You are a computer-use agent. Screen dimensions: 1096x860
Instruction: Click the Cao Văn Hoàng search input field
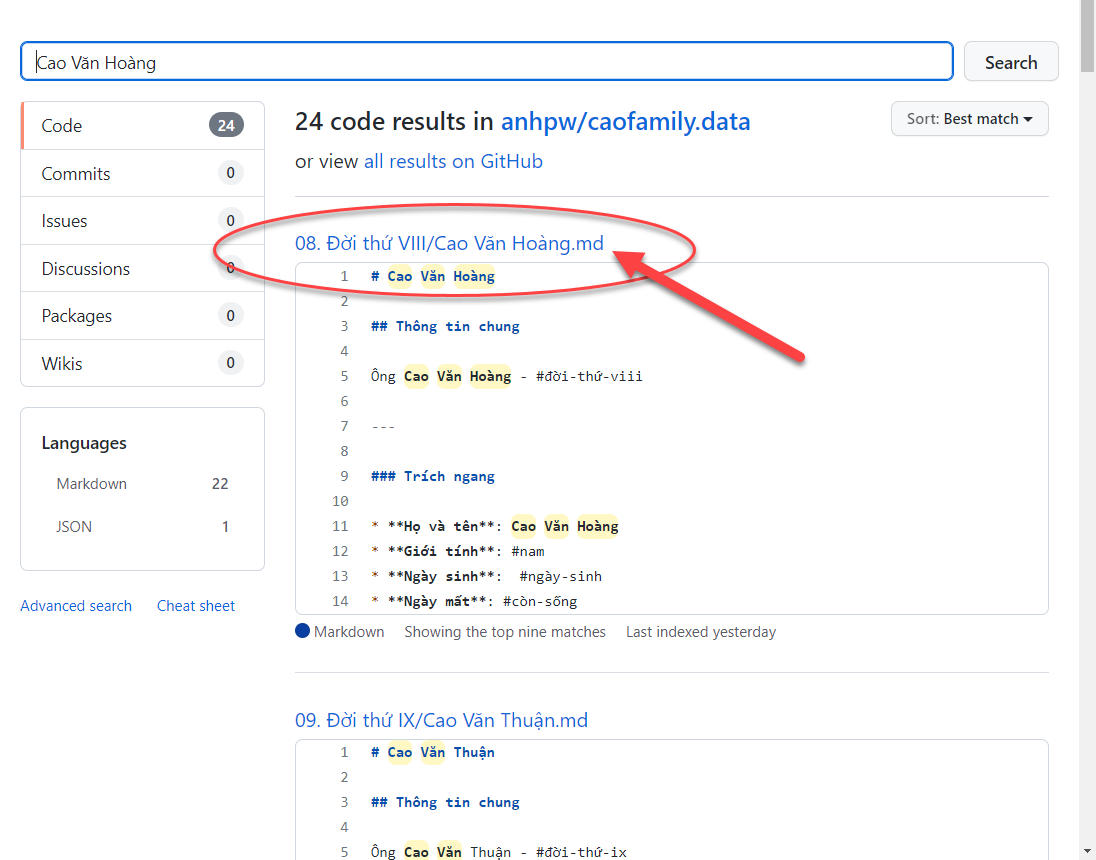pyautogui.click(x=486, y=62)
